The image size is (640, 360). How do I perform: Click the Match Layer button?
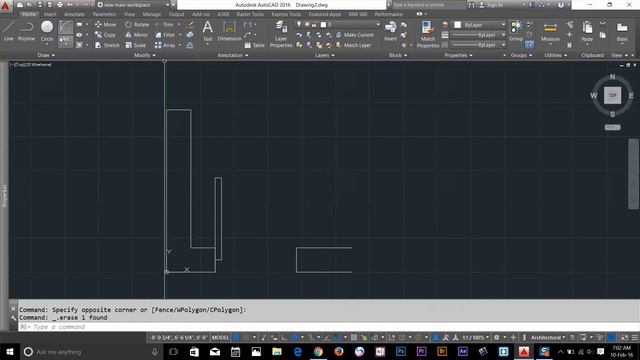[353, 45]
